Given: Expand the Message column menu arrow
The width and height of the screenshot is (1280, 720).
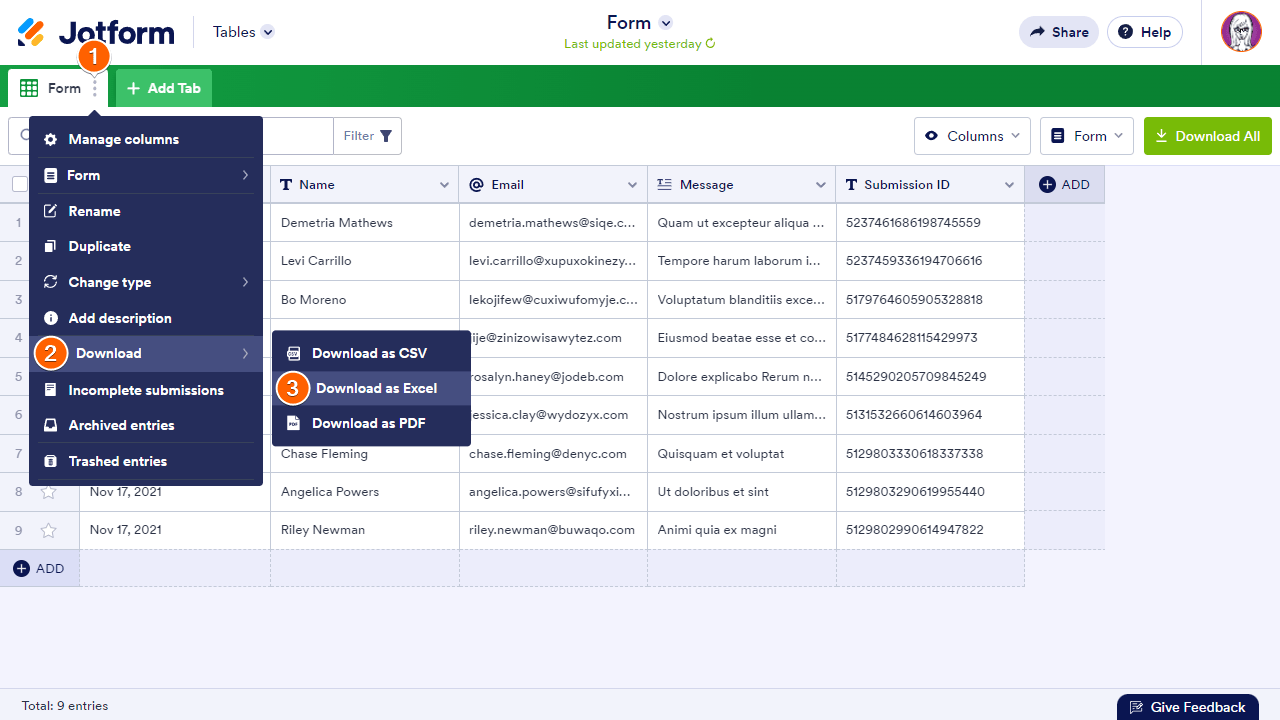Looking at the screenshot, I should [821, 185].
